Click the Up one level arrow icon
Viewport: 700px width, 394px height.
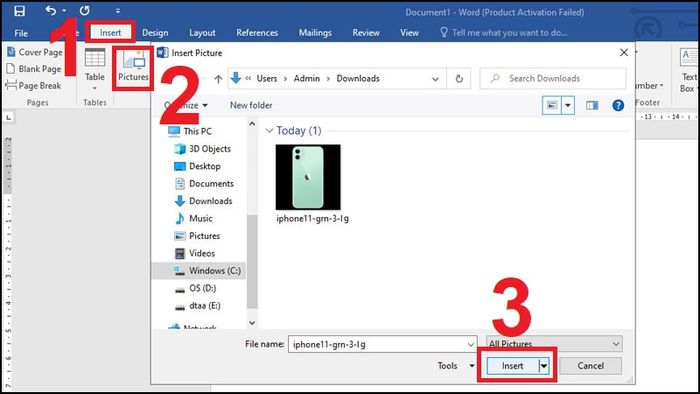point(218,79)
